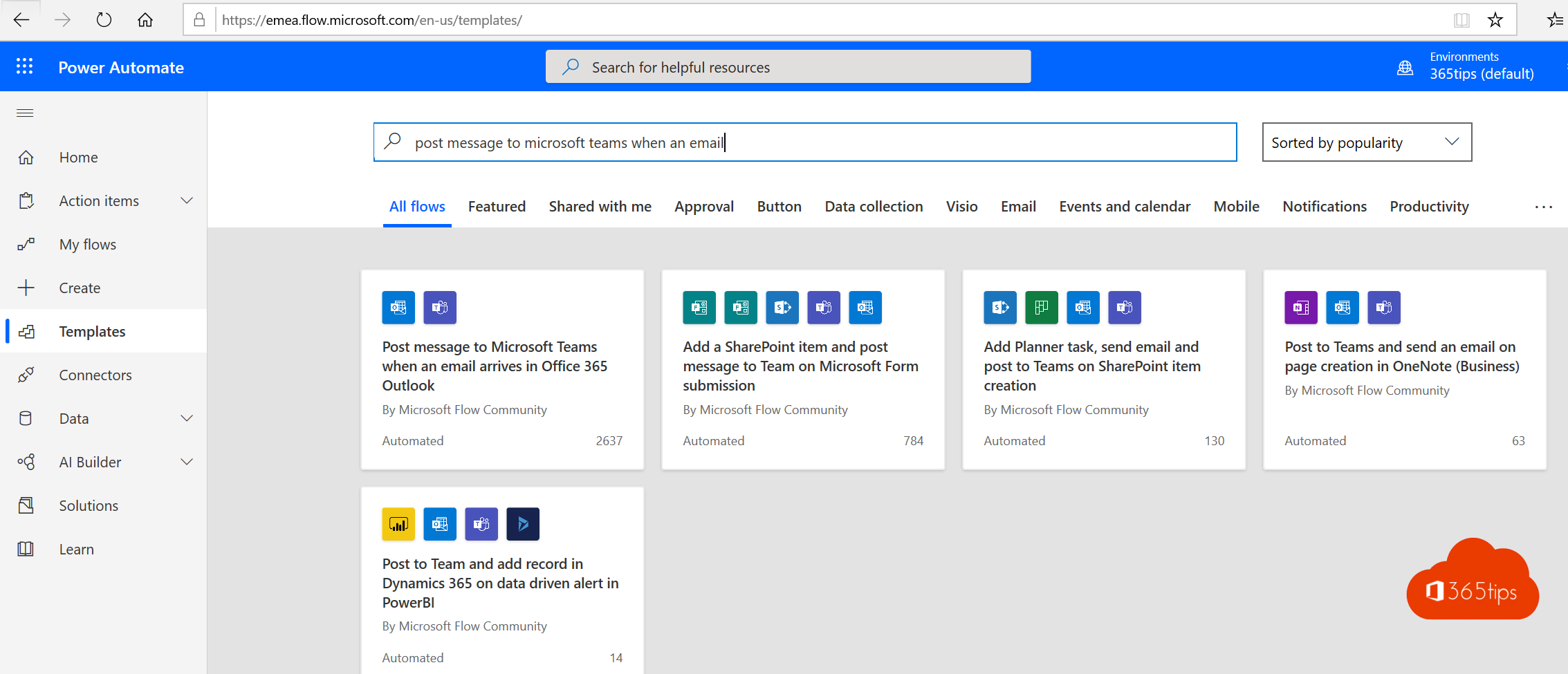Open Post to Teams OneNote template
Screen dimensions: 1568x674
click(1405, 370)
